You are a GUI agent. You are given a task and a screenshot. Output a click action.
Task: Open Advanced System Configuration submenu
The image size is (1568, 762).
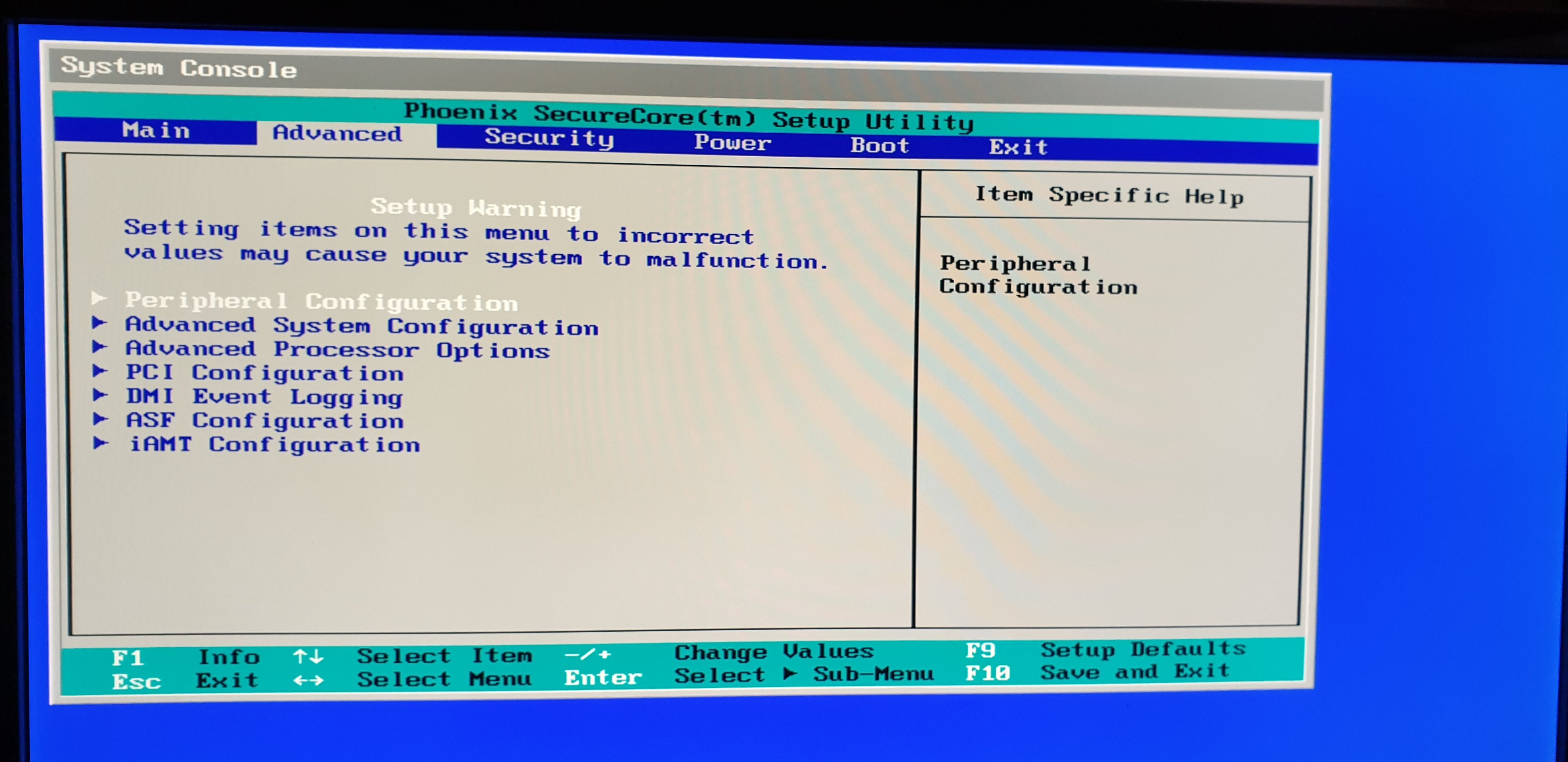click(x=361, y=326)
